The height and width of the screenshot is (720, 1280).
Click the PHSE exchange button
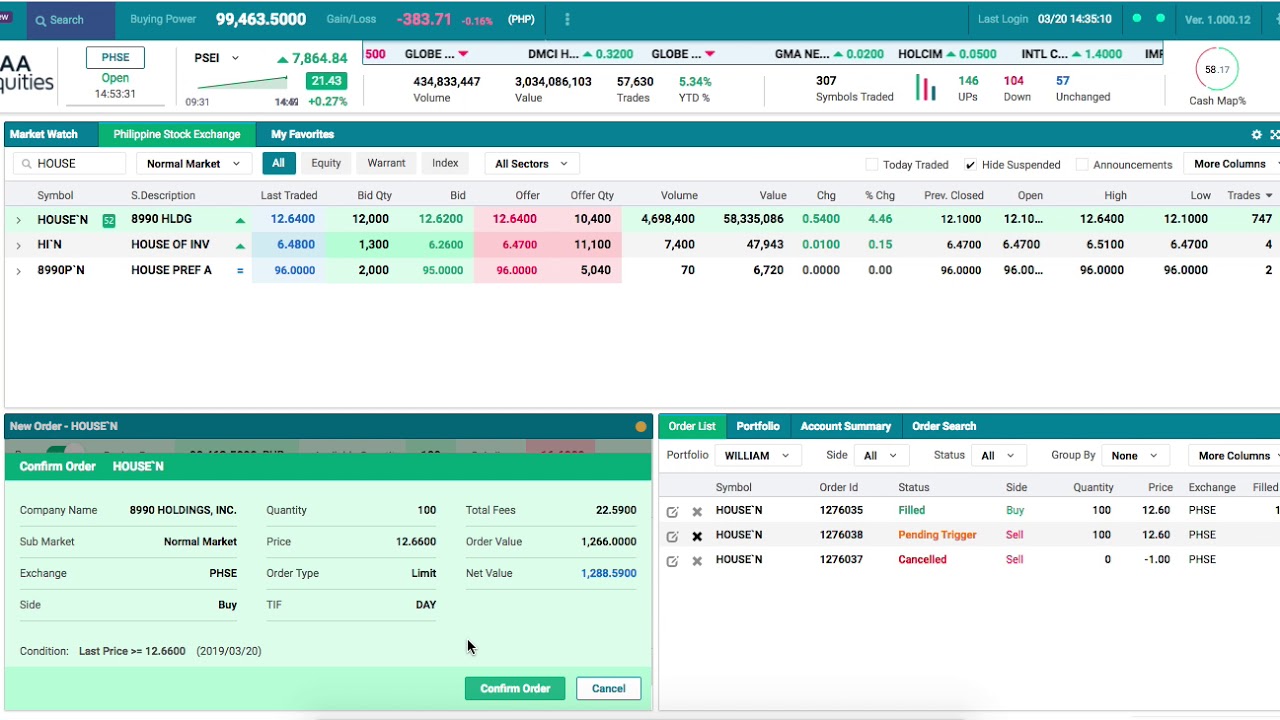(x=115, y=57)
